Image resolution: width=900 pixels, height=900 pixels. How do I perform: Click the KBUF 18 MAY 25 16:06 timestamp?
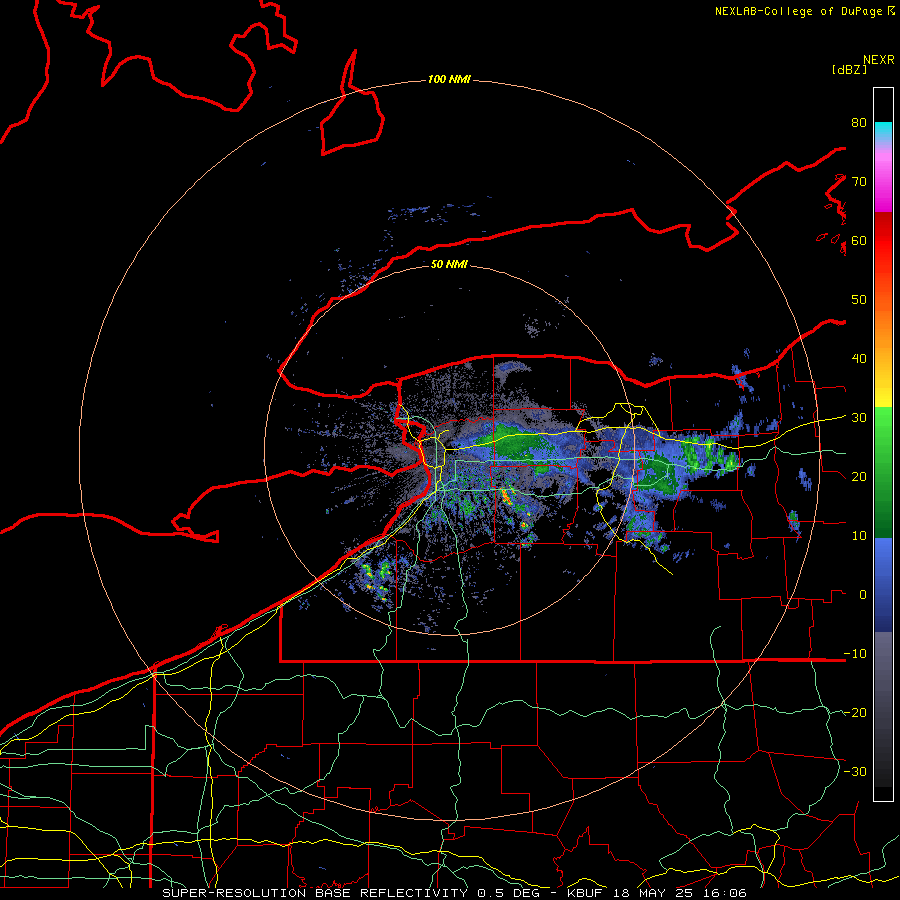pos(657,893)
